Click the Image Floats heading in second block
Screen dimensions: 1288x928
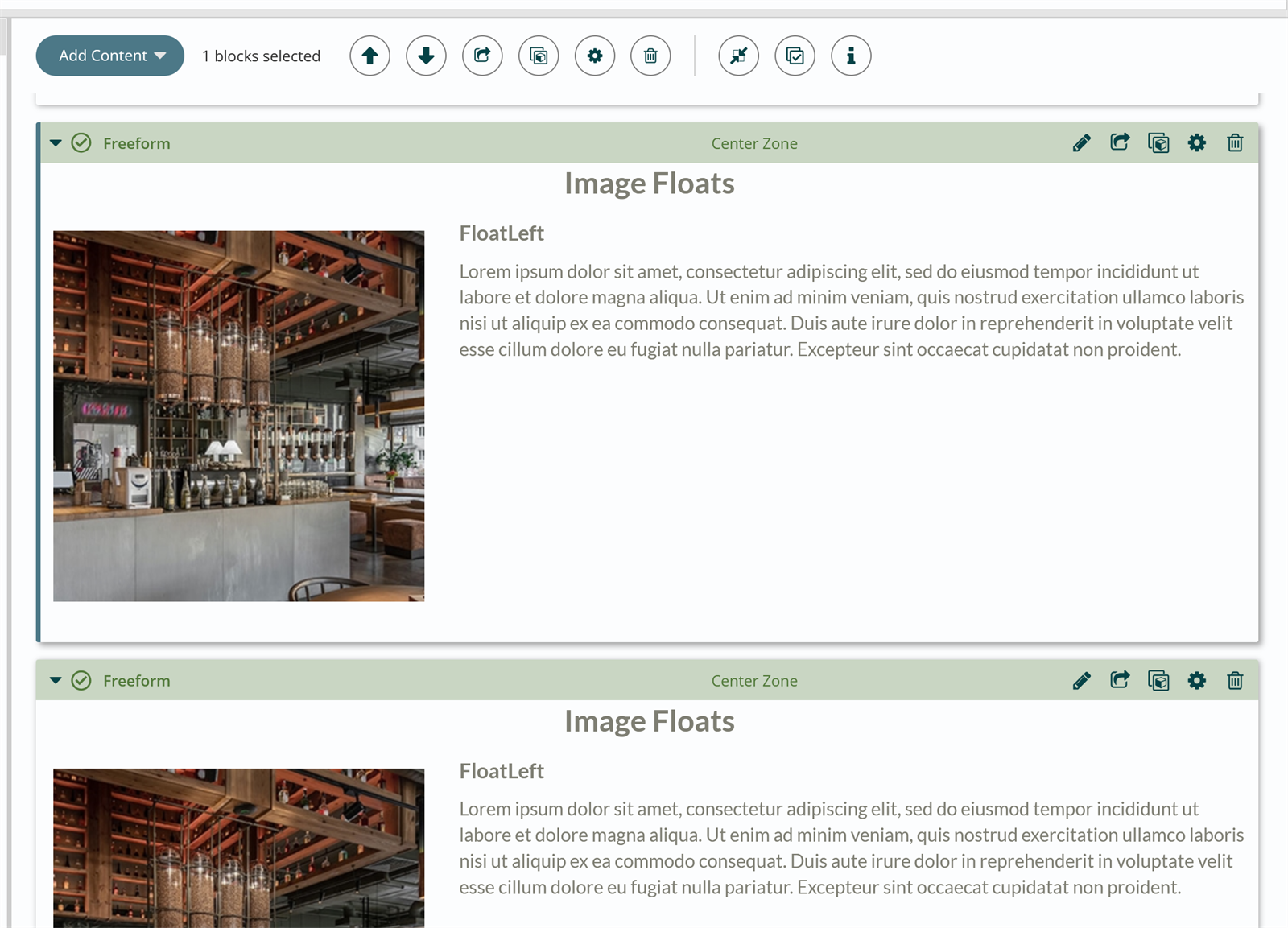coord(650,721)
